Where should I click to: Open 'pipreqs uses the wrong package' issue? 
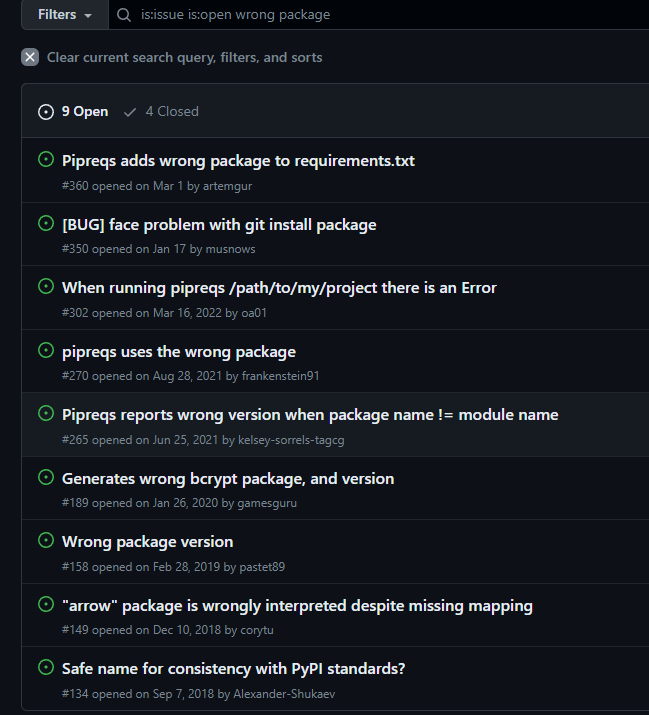(x=179, y=351)
